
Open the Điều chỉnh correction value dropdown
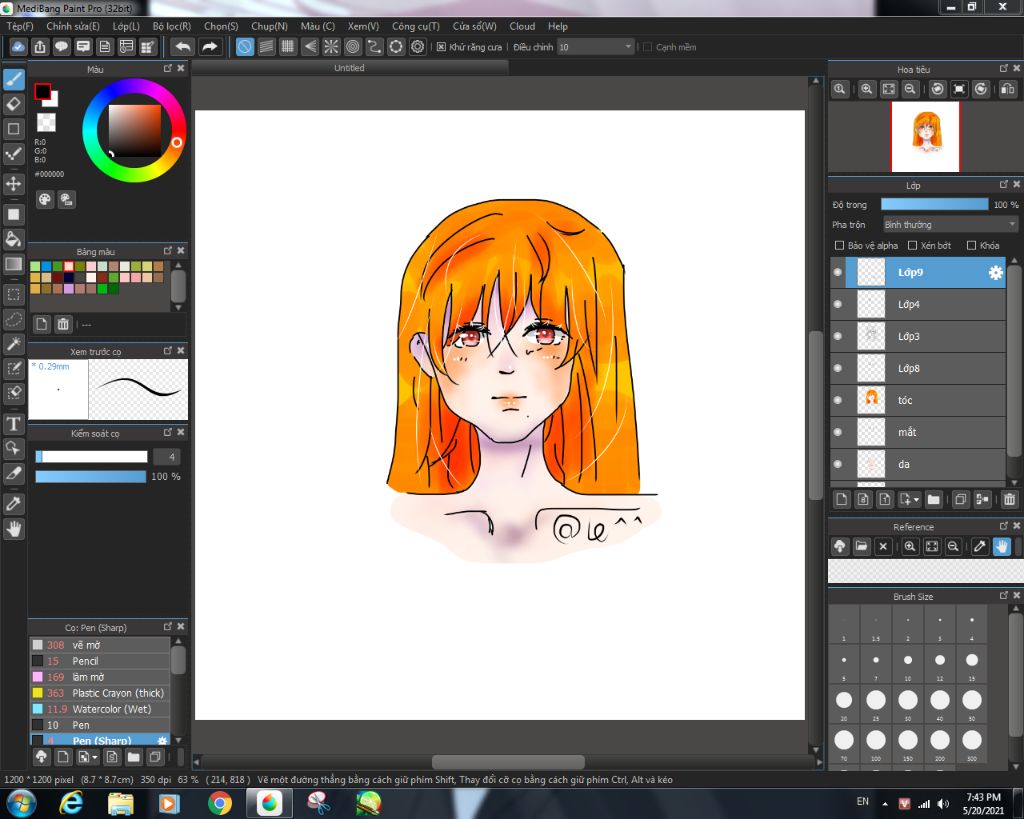pyautogui.click(x=596, y=47)
